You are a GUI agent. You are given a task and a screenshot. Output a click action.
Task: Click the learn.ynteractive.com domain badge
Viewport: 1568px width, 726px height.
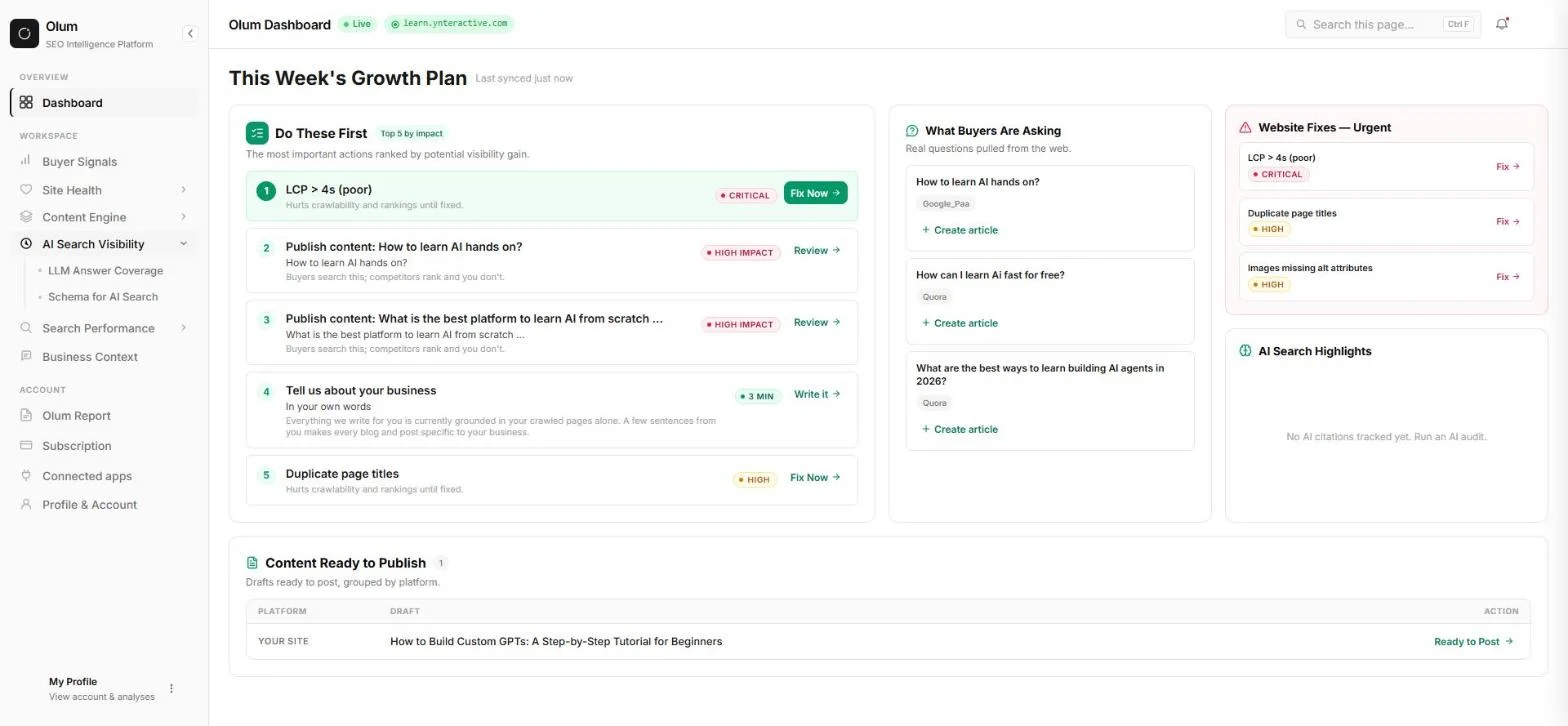click(448, 24)
